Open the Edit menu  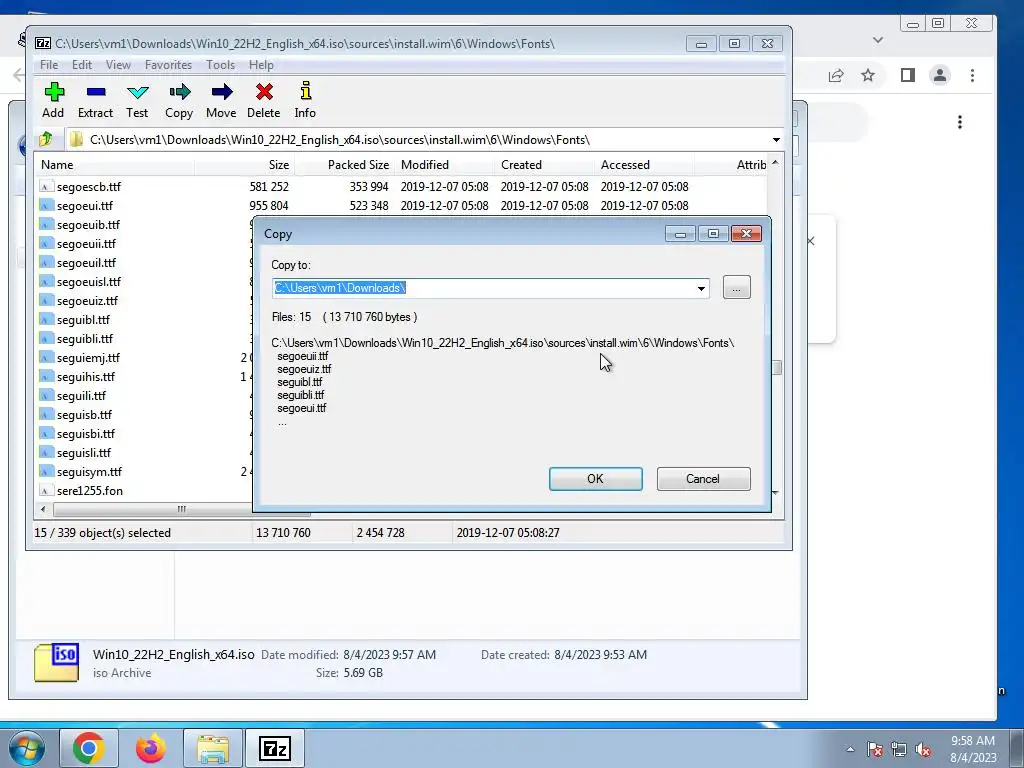(82, 65)
